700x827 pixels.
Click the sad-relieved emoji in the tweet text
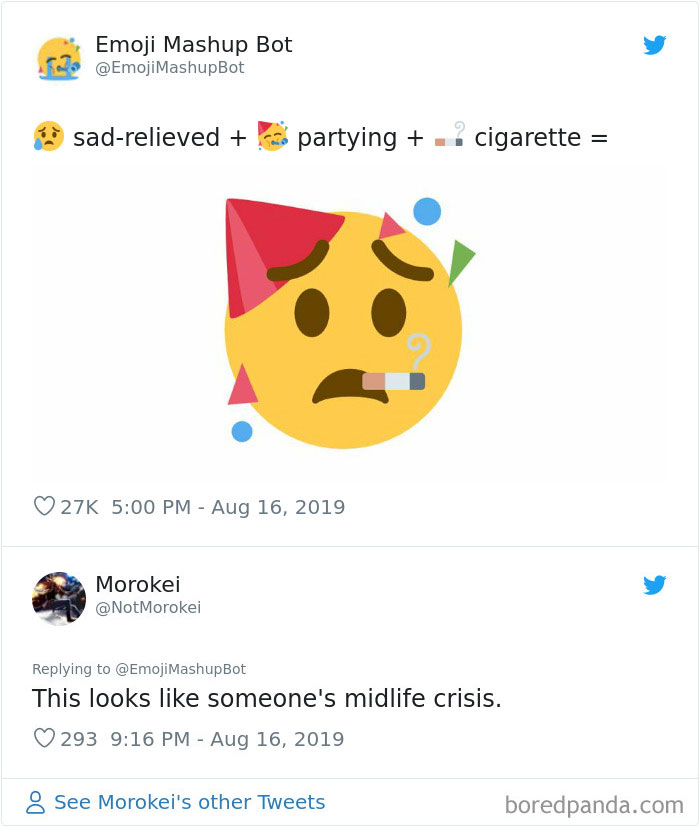(x=47, y=137)
